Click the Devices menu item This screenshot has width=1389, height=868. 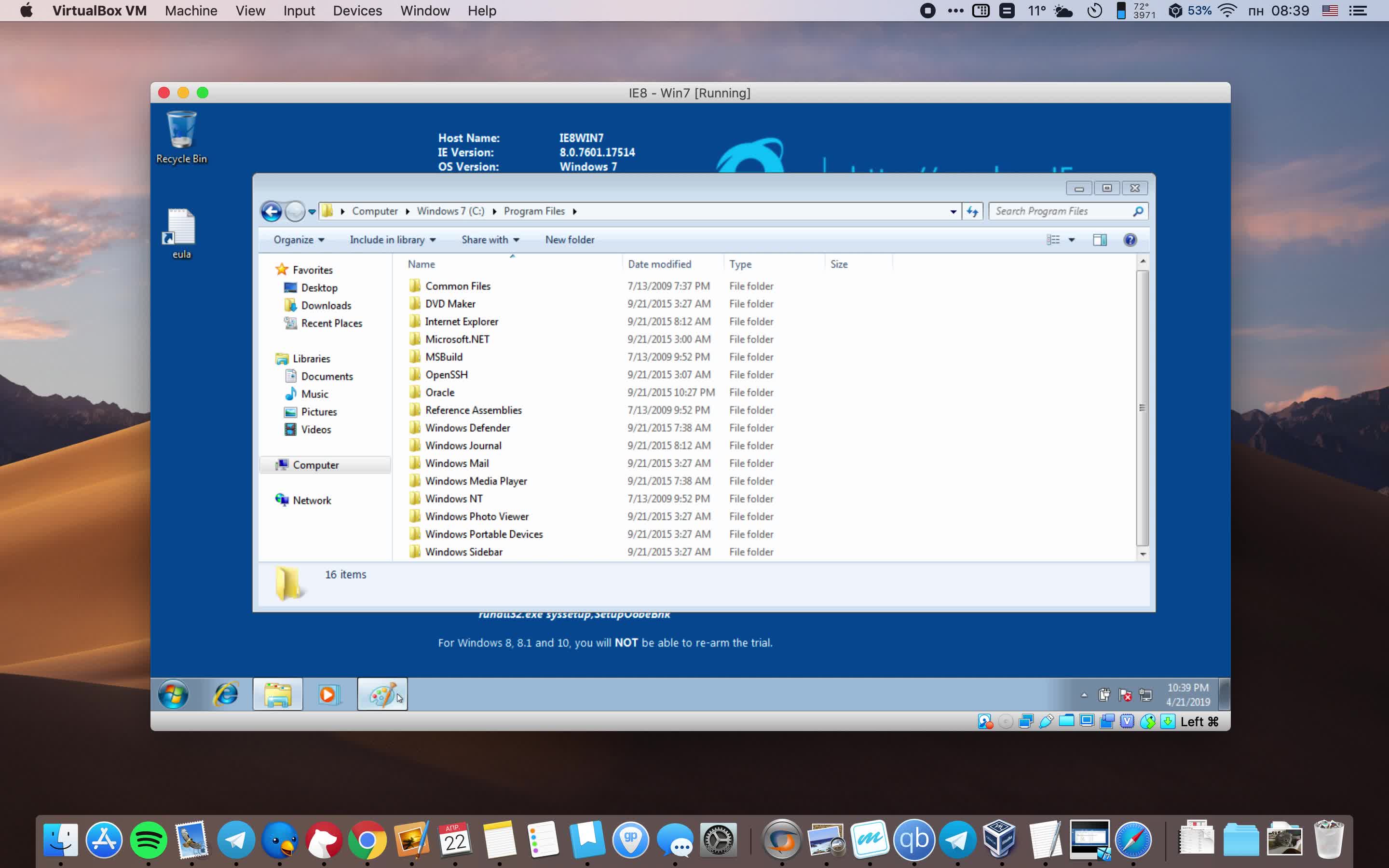(x=356, y=11)
